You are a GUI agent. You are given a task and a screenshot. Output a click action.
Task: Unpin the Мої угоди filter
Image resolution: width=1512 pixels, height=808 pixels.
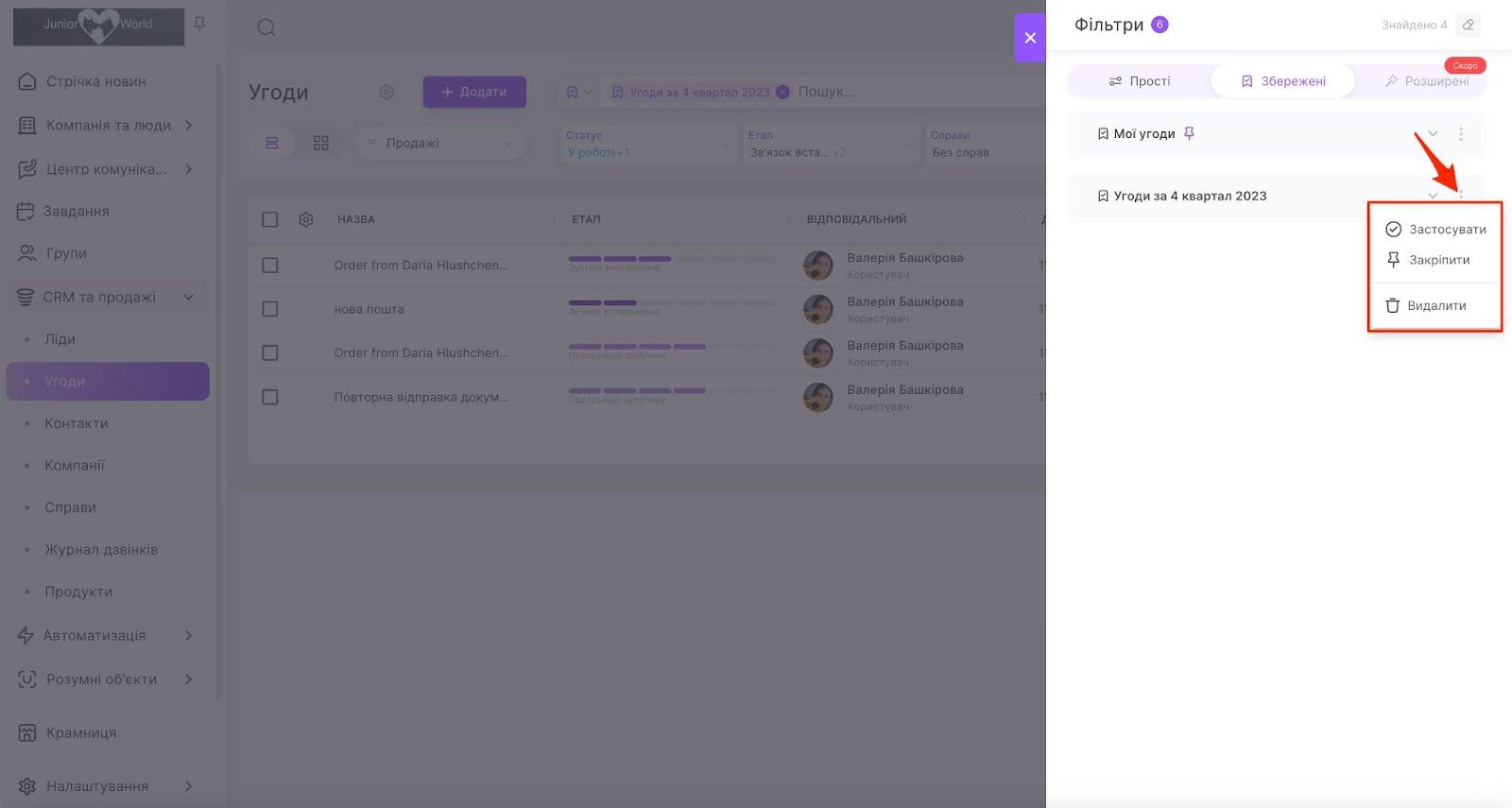(x=1189, y=133)
